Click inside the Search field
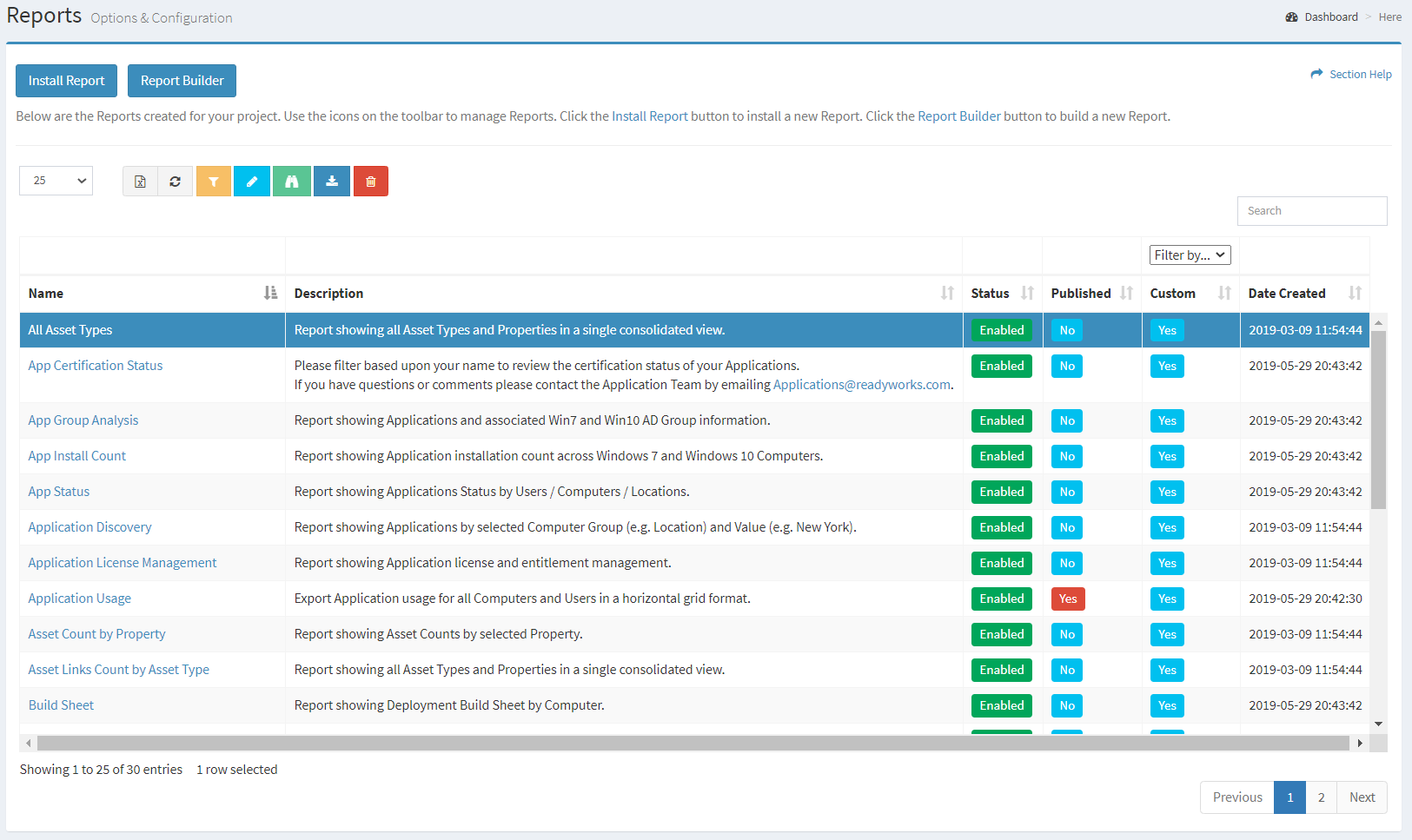This screenshot has width=1412, height=840. point(1311,210)
